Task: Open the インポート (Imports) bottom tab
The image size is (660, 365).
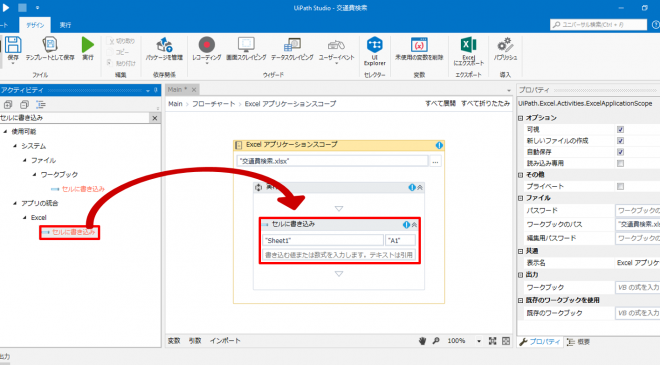Action: tap(225, 341)
